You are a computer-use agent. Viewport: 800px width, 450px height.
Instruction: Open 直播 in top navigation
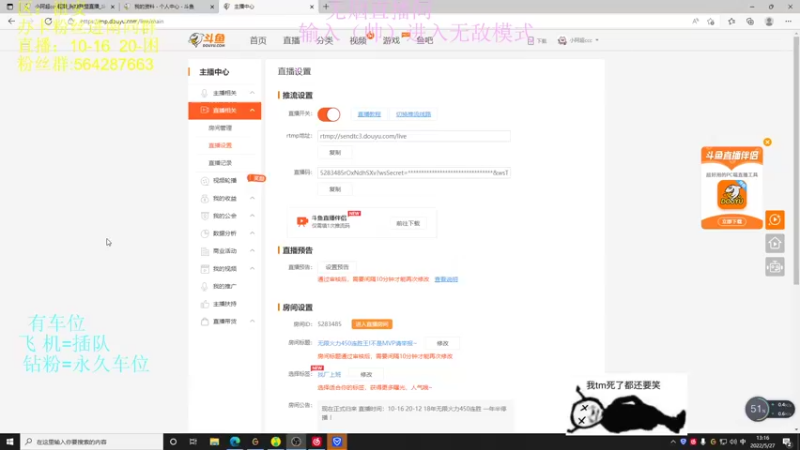tap(291, 40)
